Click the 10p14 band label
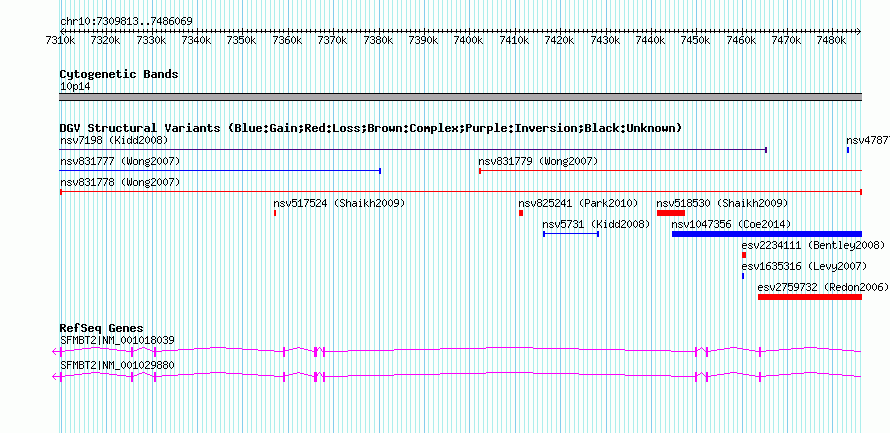Screen dimensions: 890x433 pyautogui.click(x=75, y=87)
